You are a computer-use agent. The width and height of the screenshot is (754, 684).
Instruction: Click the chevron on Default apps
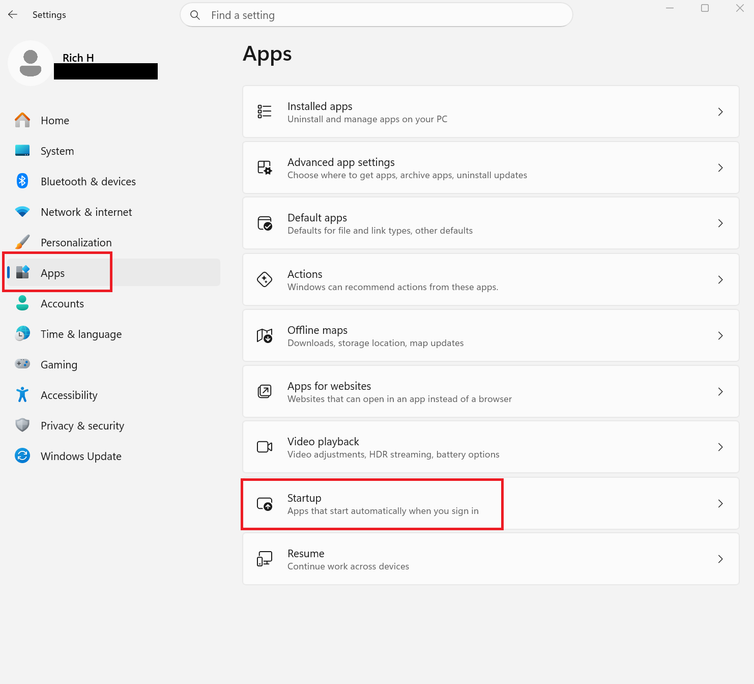(720, 223)
